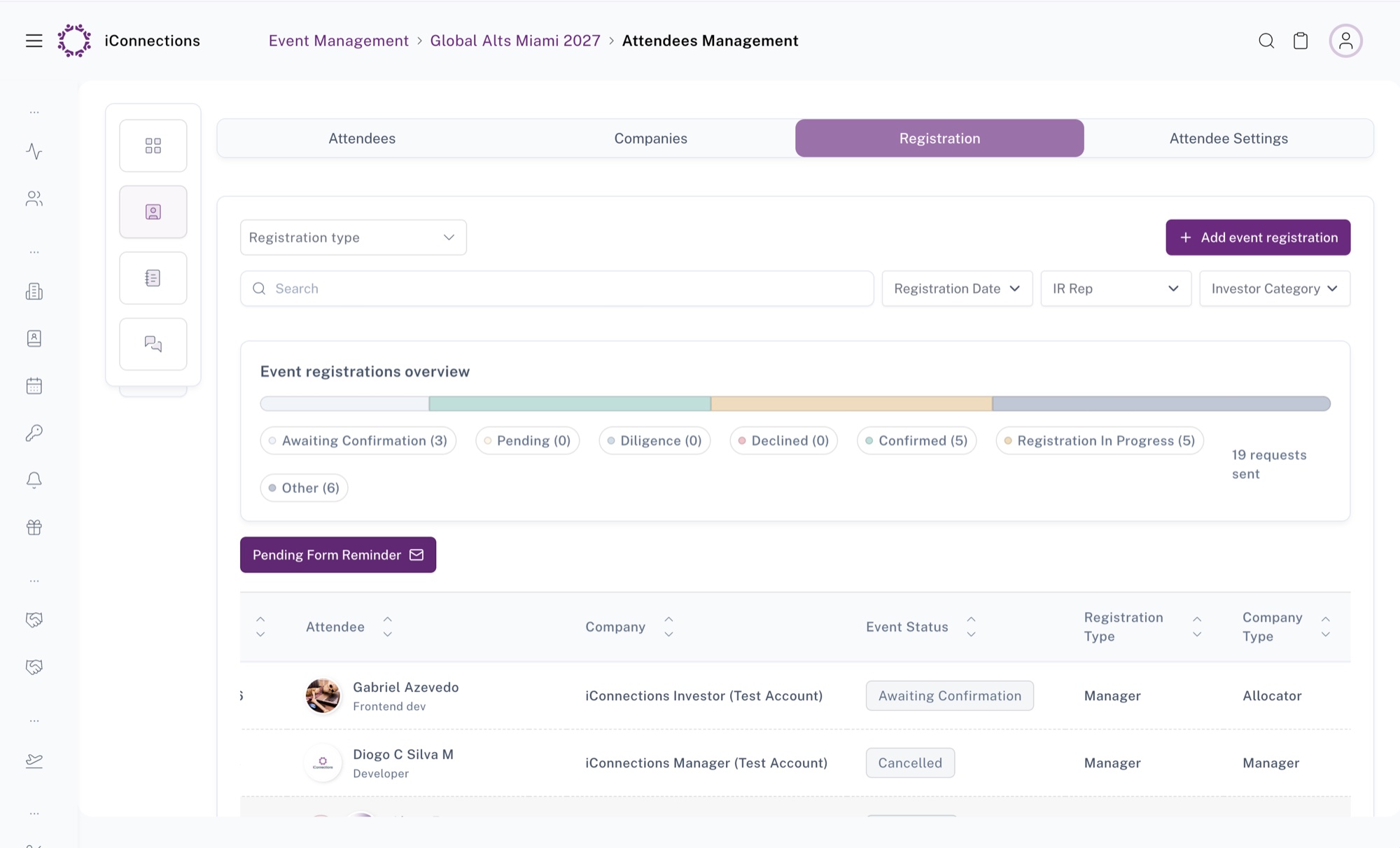Open the clipboard icon in header
The image size is (1400, 848).
click(x=1301, y=41)
